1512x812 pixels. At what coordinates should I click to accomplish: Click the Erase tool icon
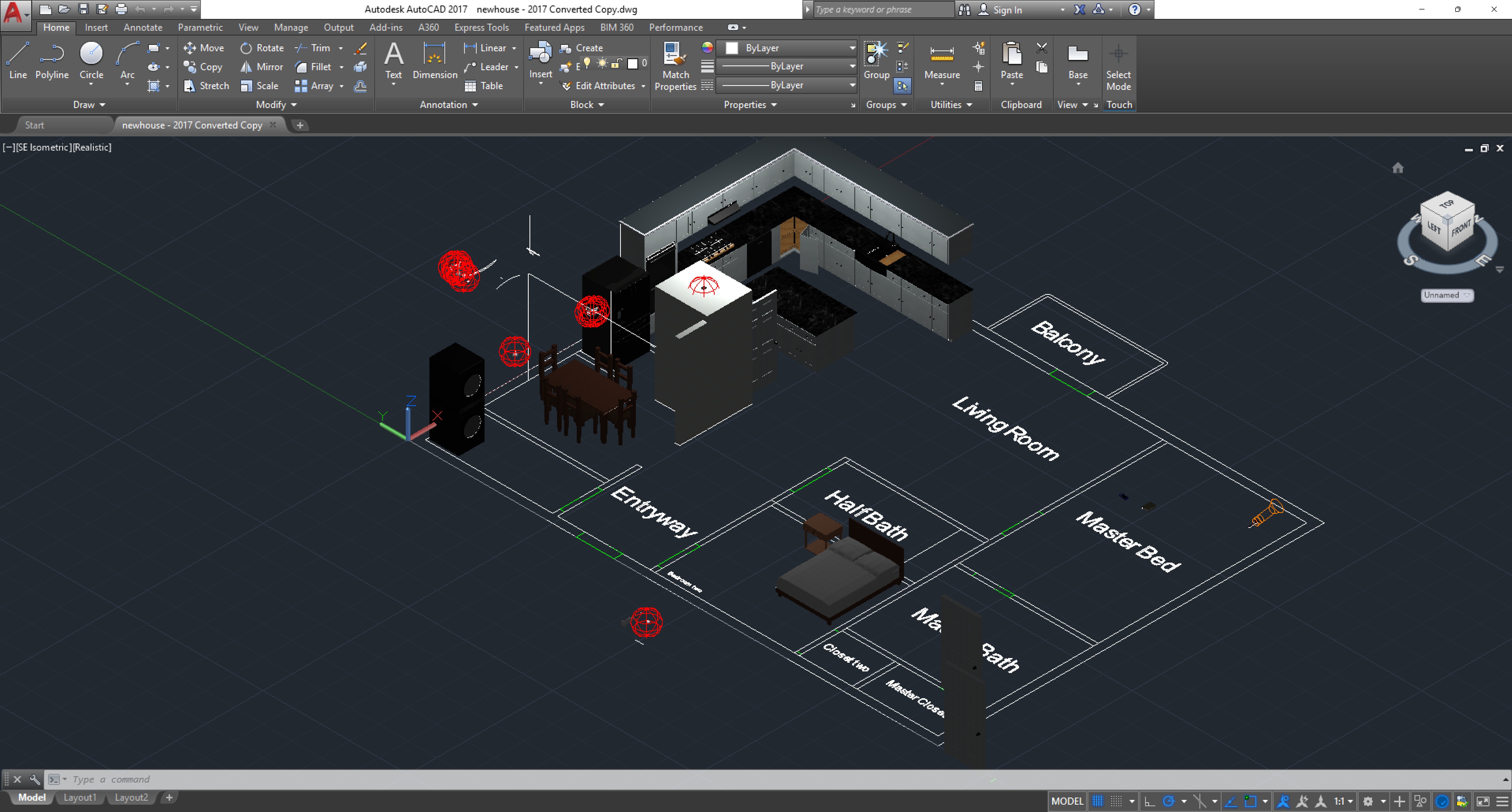tap(360, 48)
